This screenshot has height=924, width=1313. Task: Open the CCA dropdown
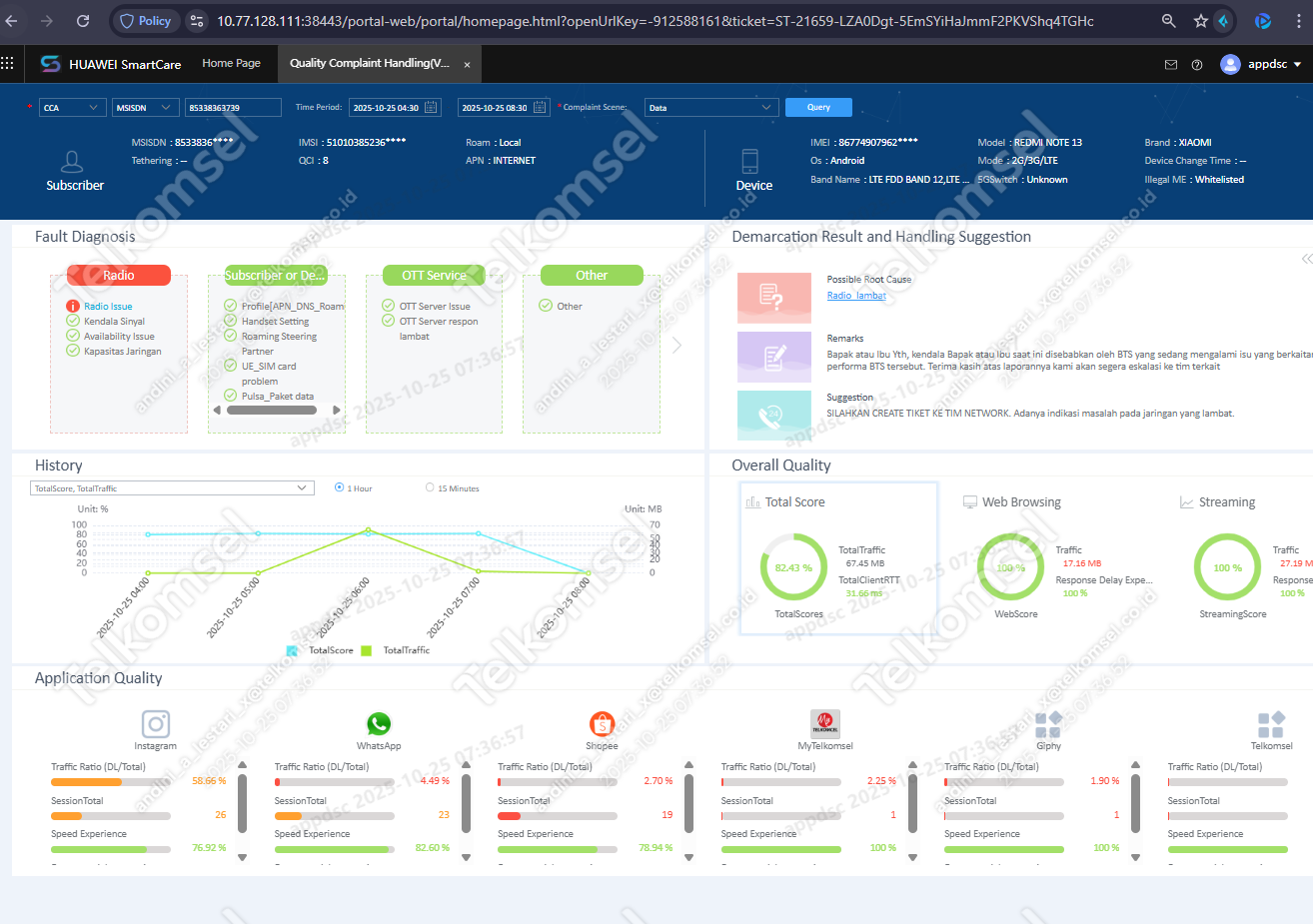(72, 107)
